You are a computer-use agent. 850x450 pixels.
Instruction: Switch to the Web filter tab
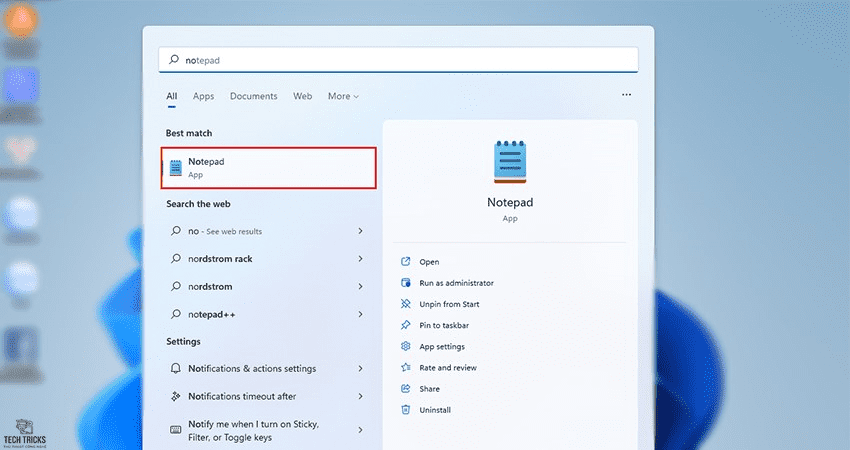[x=302, y=96]
